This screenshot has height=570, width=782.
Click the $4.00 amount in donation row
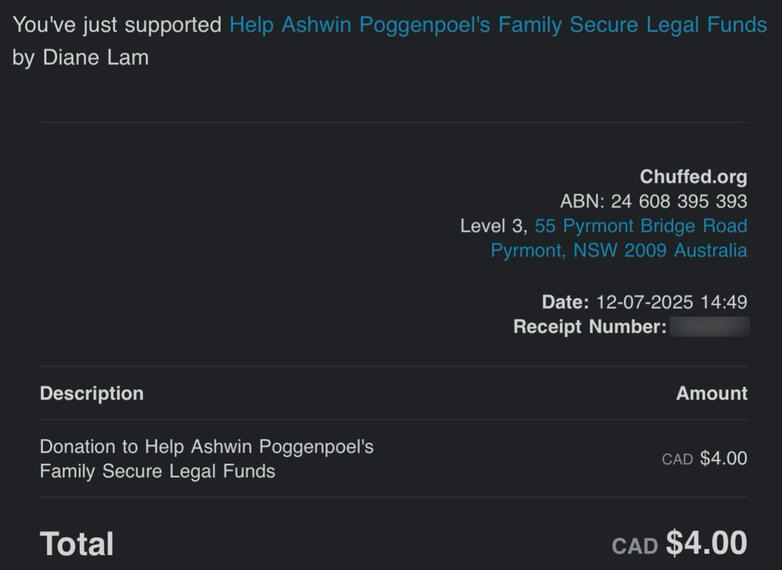tap(723, 458)
